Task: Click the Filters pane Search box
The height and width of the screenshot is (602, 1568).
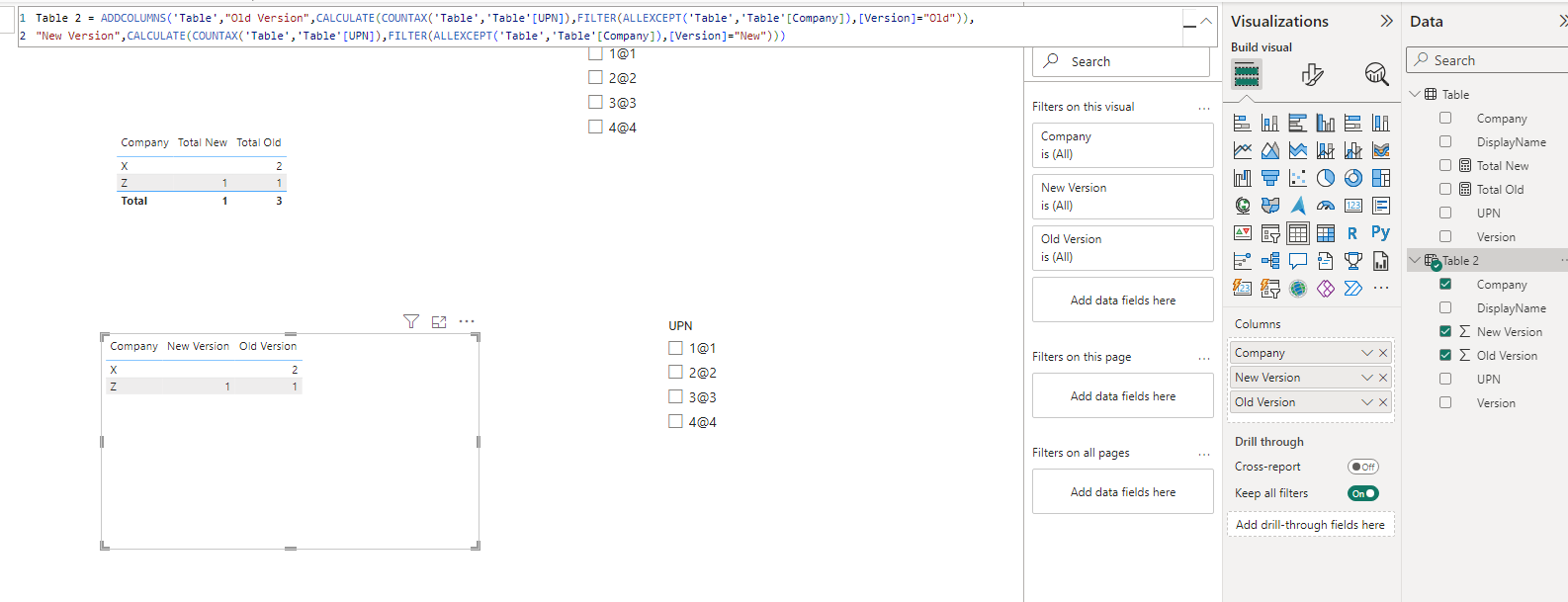Action: tap(1121, 61)
